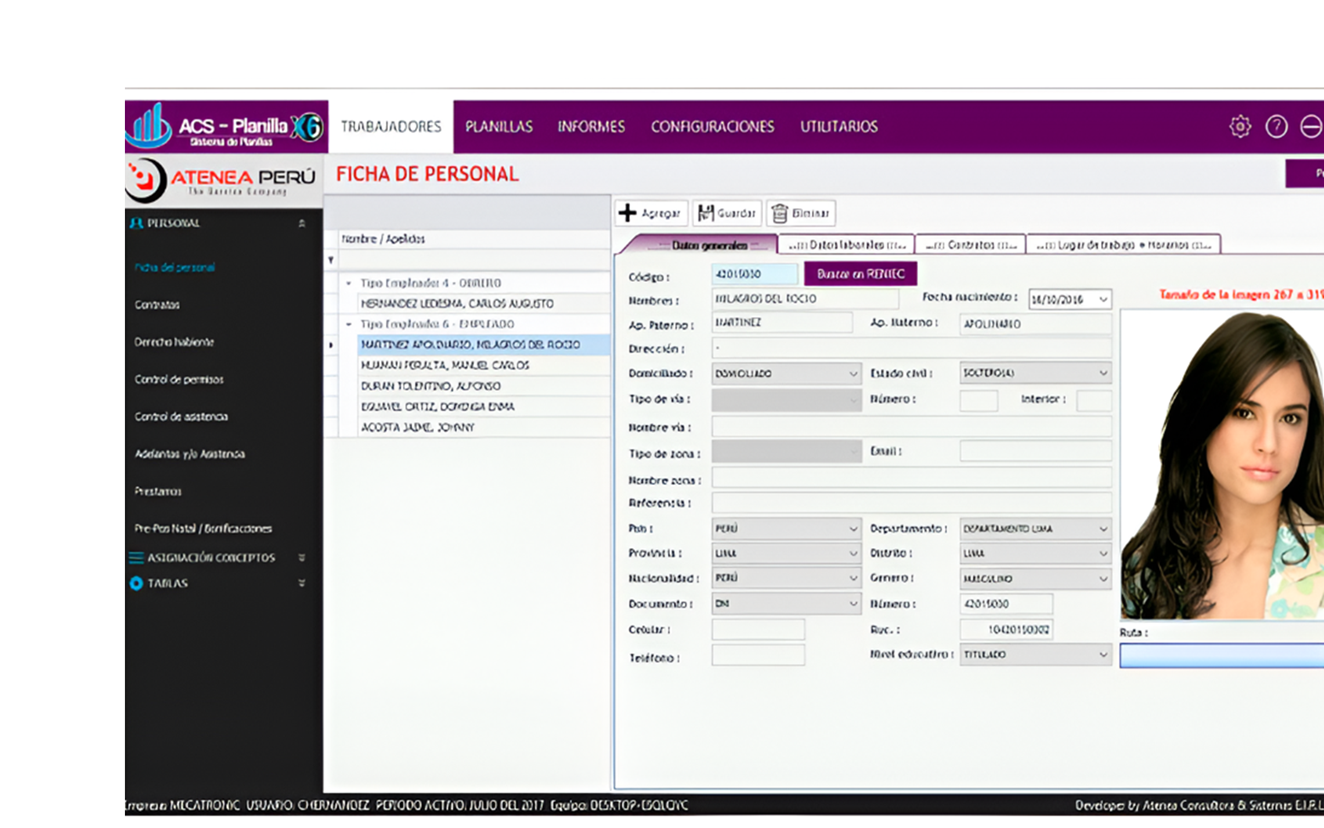Image resolution: width=1324 pixels, height=828 pixels.
Task: Open the Fecha nacimiento date dropdown
Action: pos(1103,300)
